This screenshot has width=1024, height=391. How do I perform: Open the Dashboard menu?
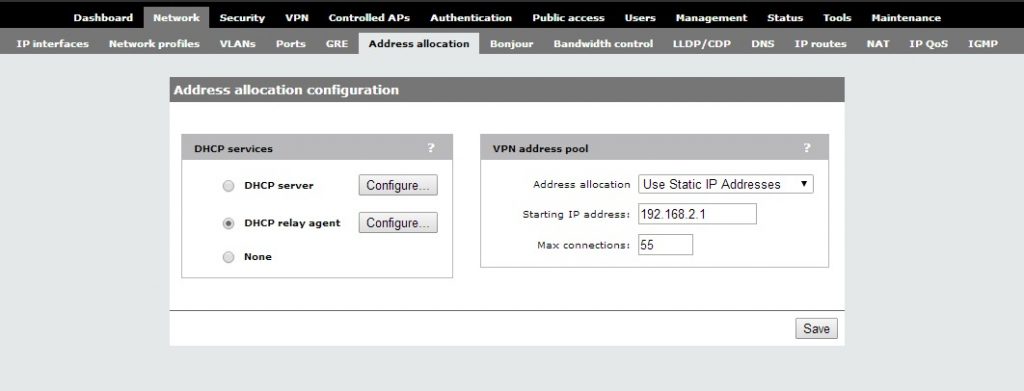pyautogui.click(x=103, y=18)
